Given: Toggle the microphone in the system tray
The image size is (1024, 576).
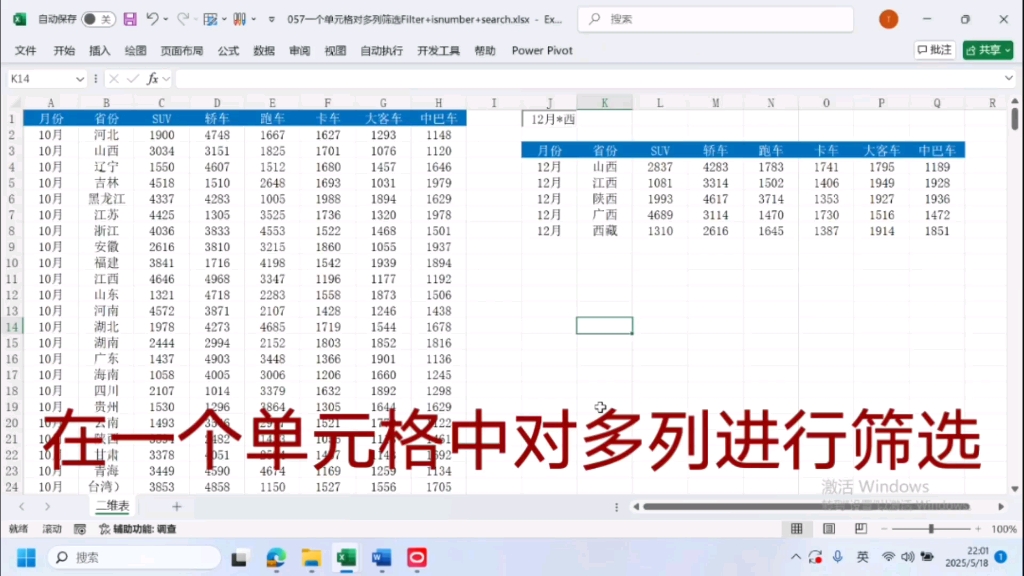Looking at the screenshot, I should 838,557.
